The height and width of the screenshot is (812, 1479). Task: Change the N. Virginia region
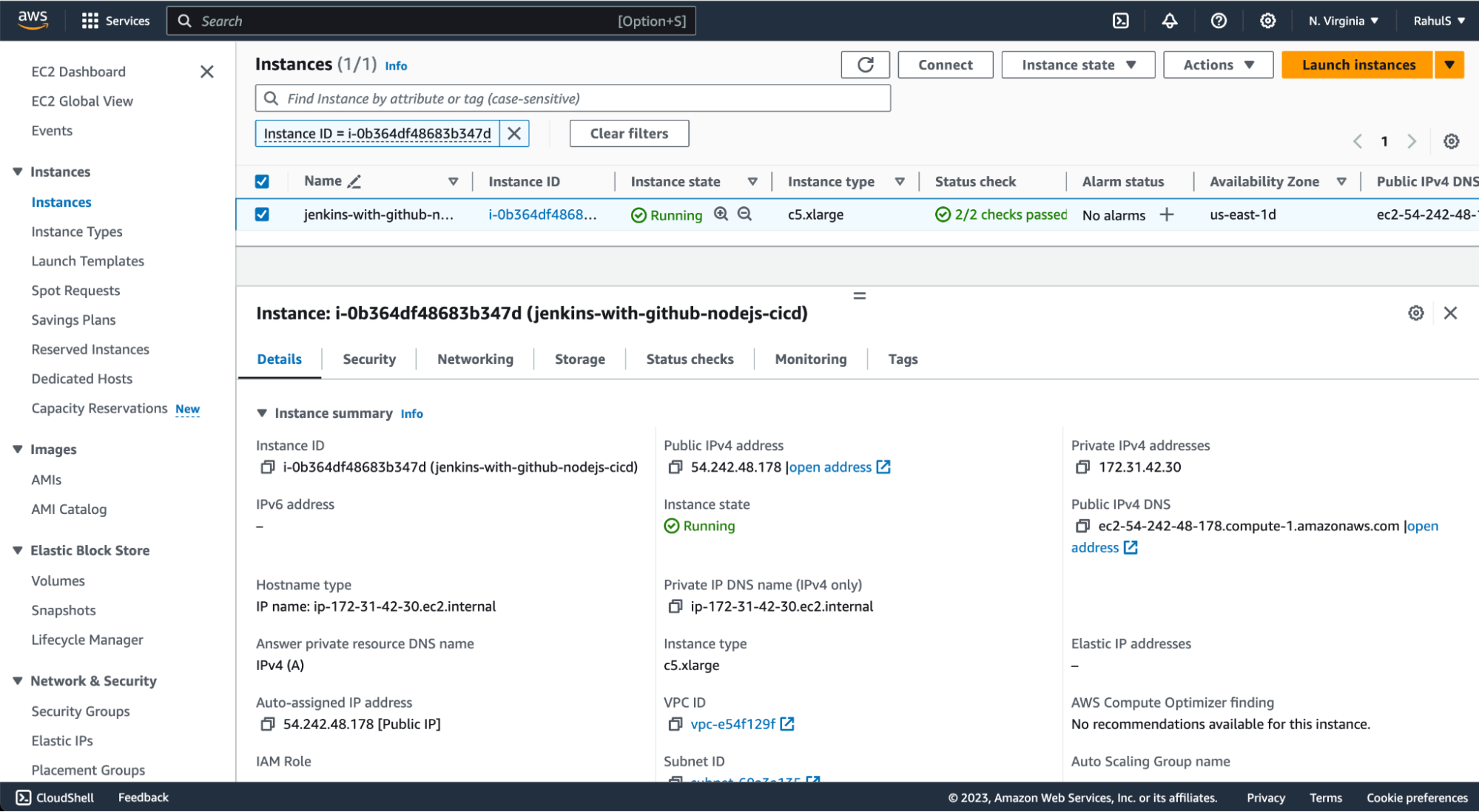(x=1342, y=20)
